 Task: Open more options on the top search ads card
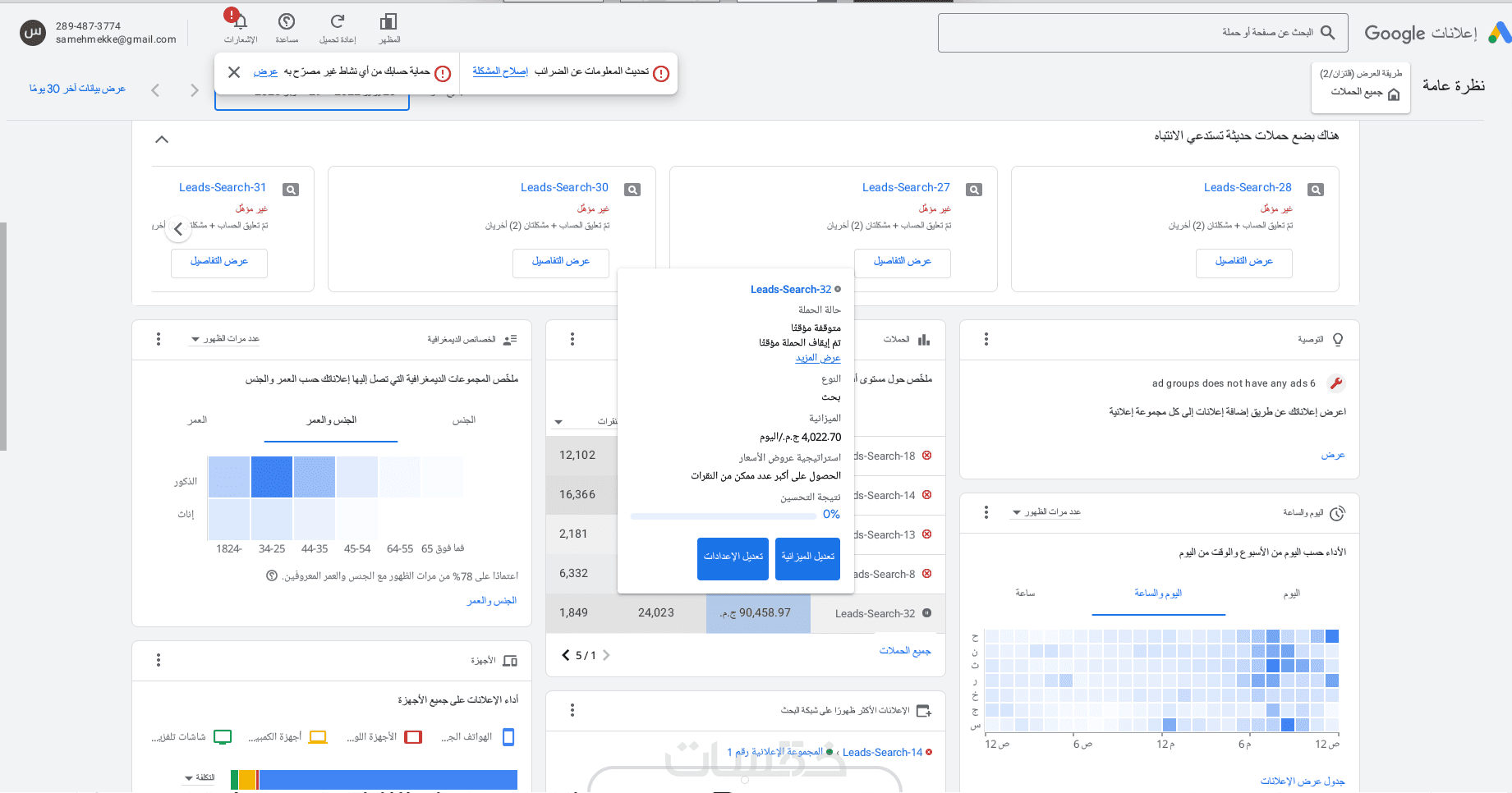572,710
